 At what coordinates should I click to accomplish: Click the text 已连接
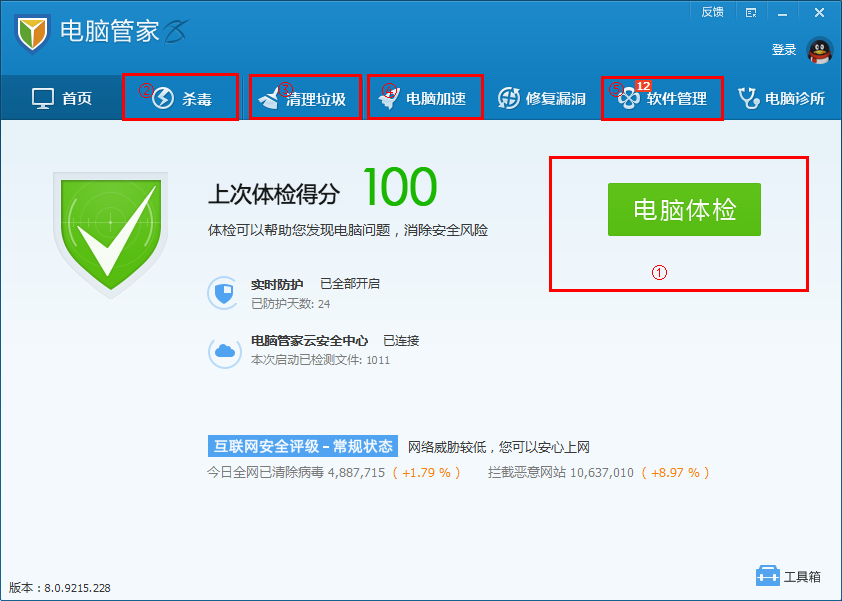click(401, 341)
